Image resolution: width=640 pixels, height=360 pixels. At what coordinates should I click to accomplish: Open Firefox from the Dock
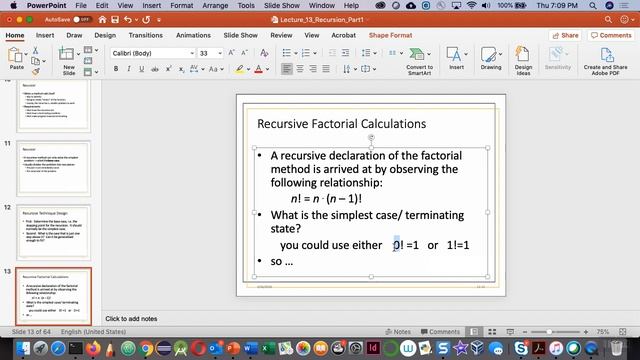[93, 348]
